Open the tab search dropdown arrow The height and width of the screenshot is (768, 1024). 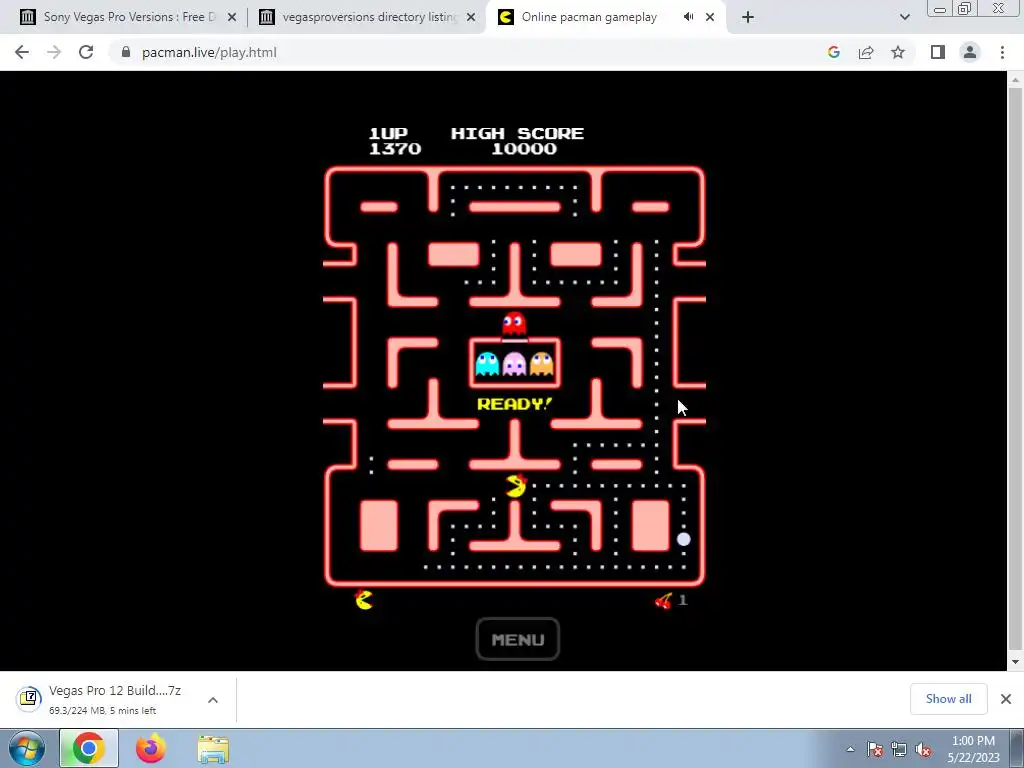click(x=904, y=17)
